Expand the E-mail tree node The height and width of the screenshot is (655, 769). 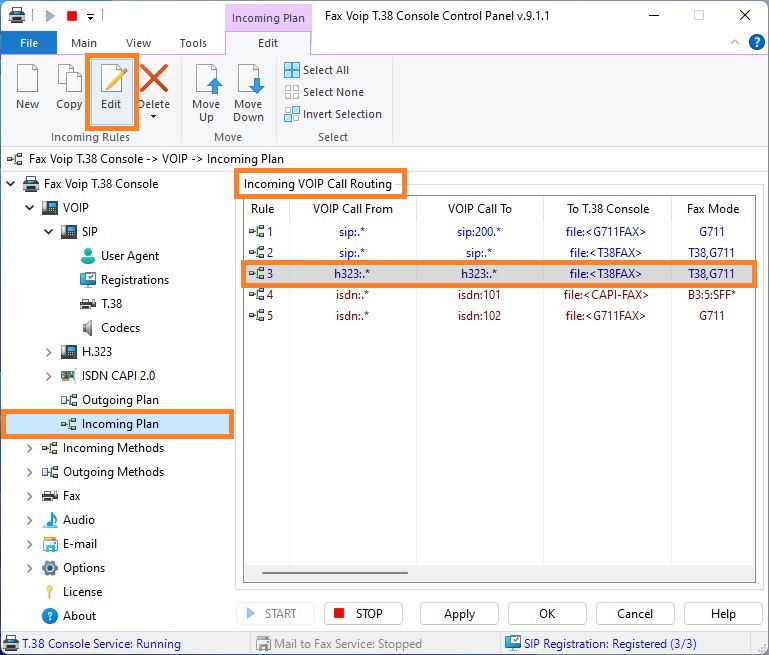click(x=29, y=544)
